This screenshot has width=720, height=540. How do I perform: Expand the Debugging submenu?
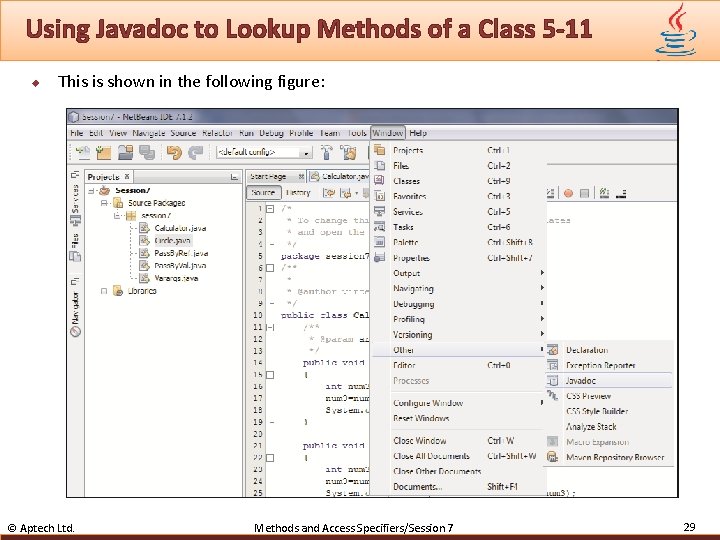pos(458,304)
